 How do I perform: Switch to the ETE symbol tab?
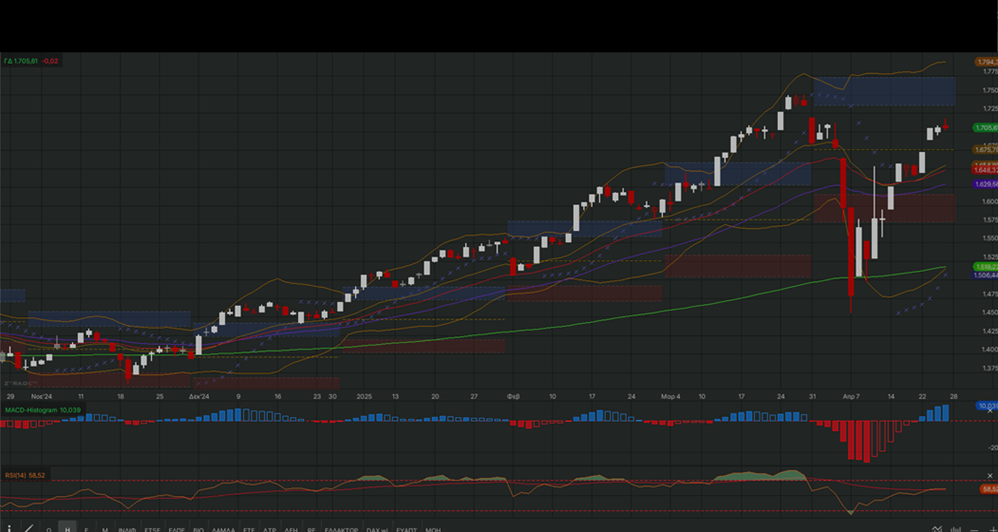(249, 529)
